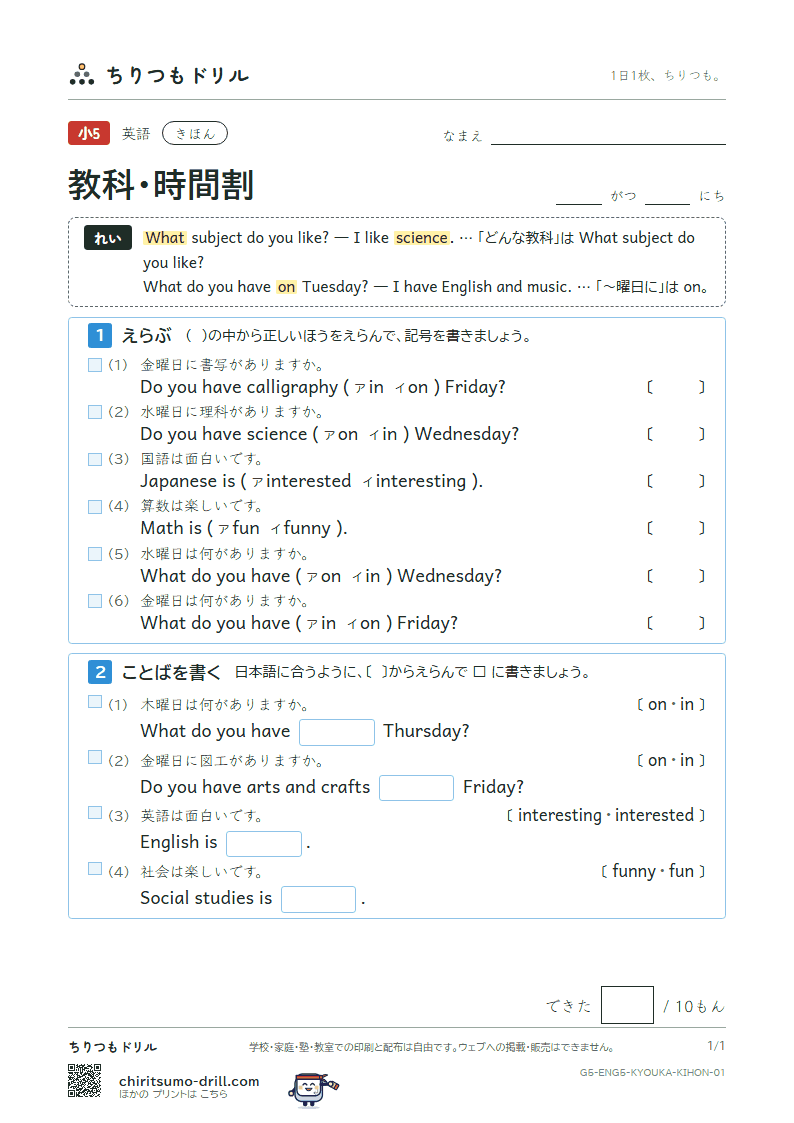Viewport: 794px width, 1123px height.
Task: Open the chiritsumo-drill.com link
Action: click(189, 1081)
